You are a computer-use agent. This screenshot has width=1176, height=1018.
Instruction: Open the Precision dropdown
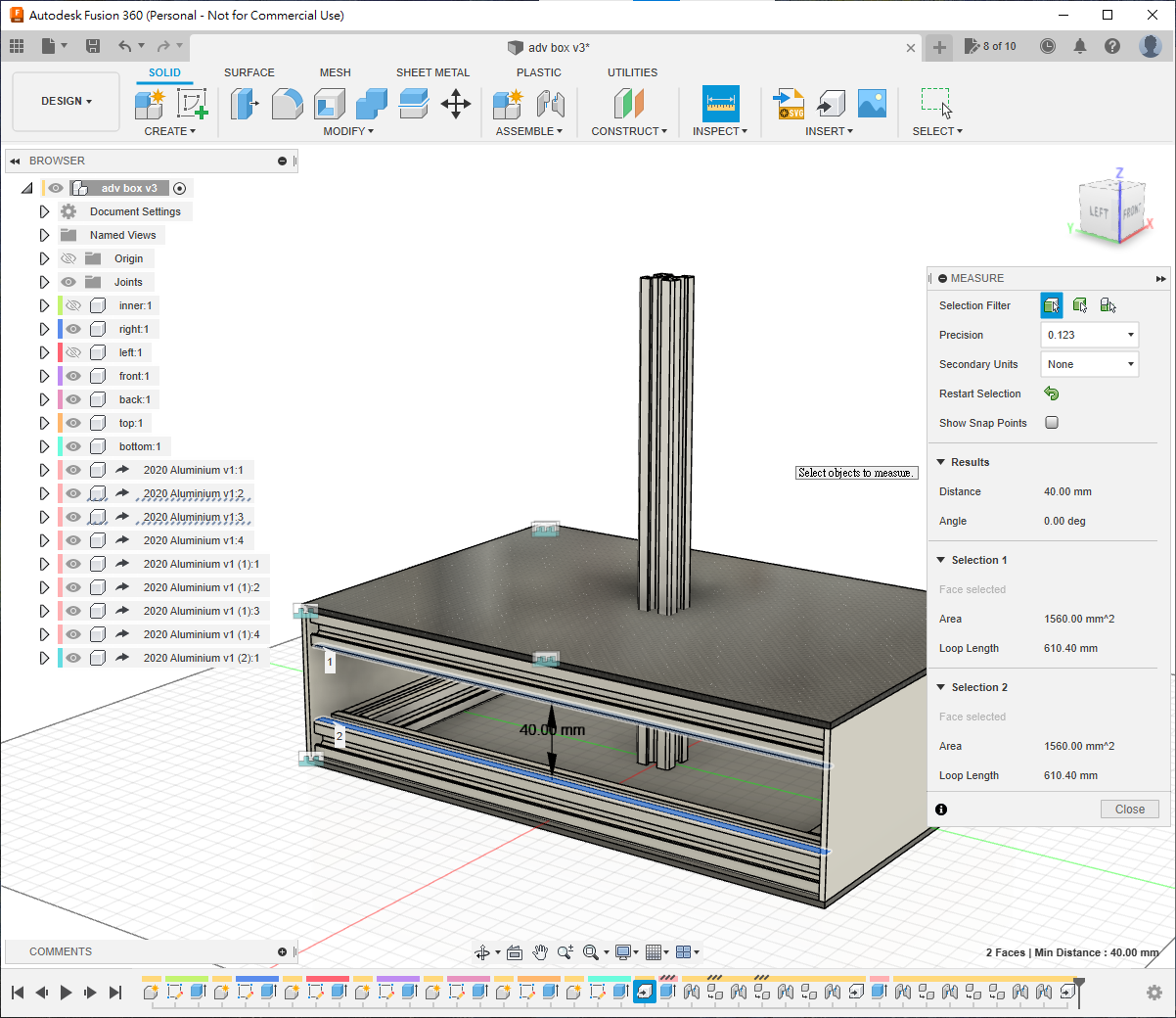[x=1089, y=335]
